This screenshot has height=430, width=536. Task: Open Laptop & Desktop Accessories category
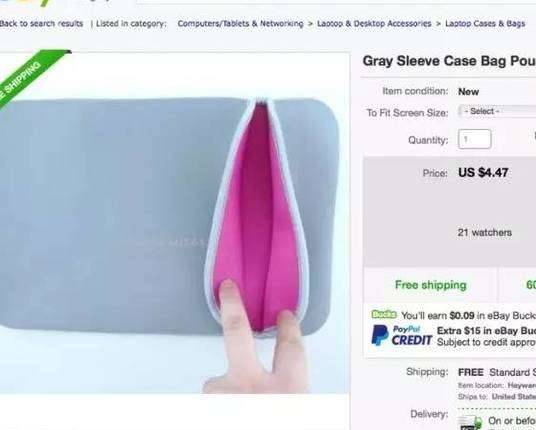(x=374, y=24)
